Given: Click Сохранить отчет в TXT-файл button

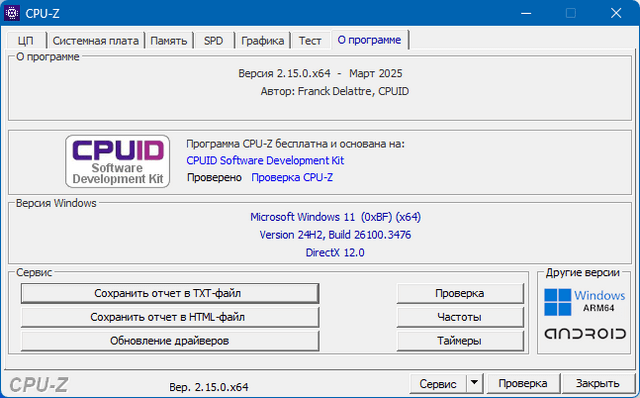Looking at the screenshot, I should tap(170, 293).
